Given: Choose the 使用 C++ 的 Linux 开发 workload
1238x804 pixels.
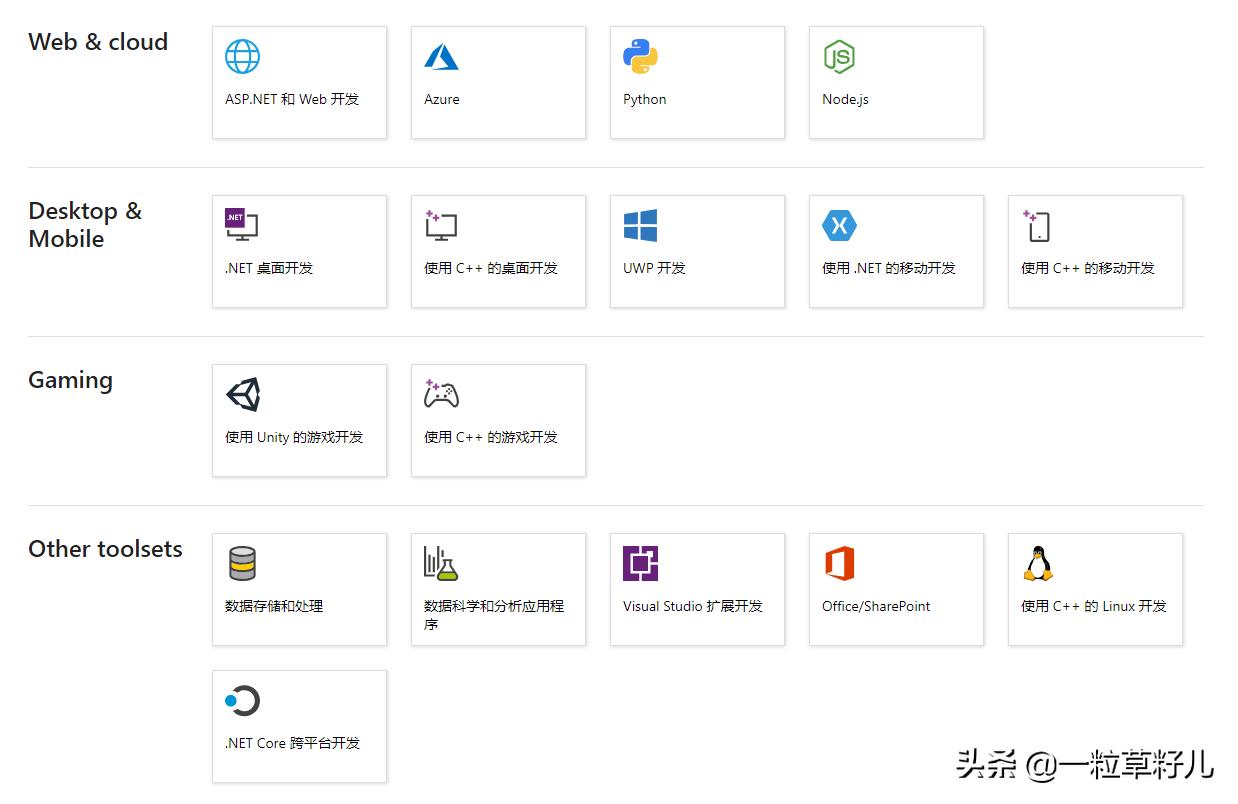Looking at the screenshot, I should click(x=1094, y=589).
